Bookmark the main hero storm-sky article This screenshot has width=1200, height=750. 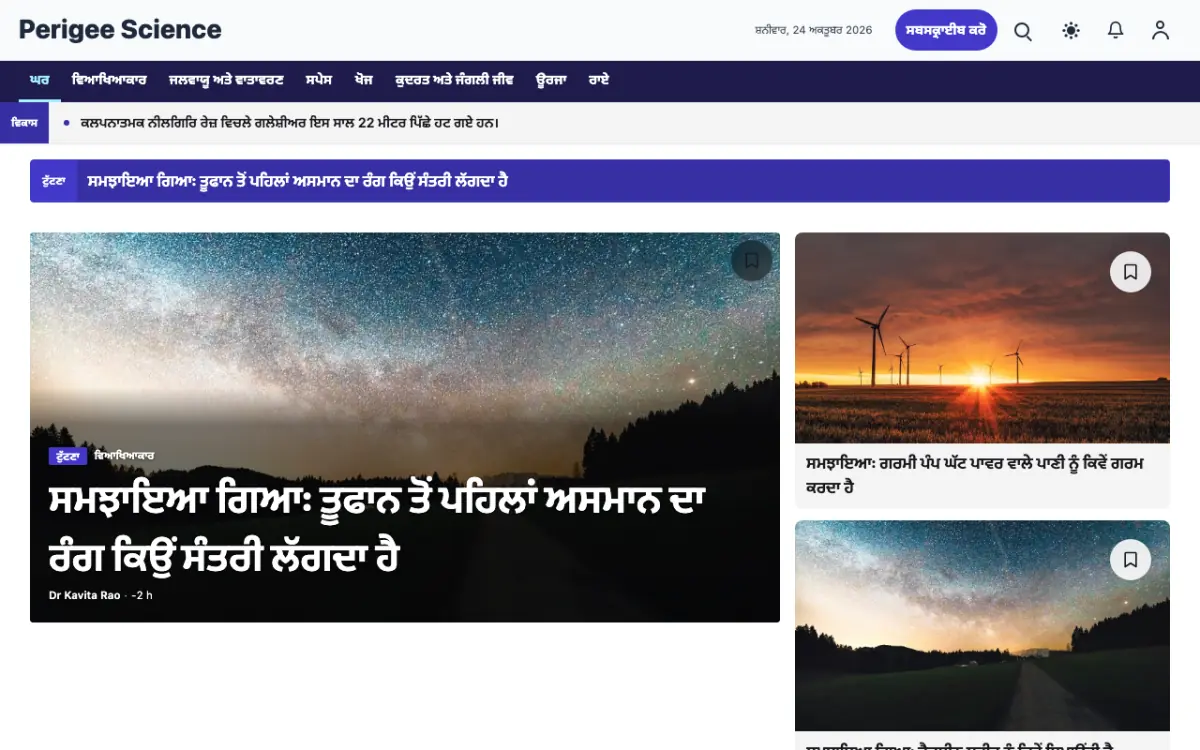point(751,261)
